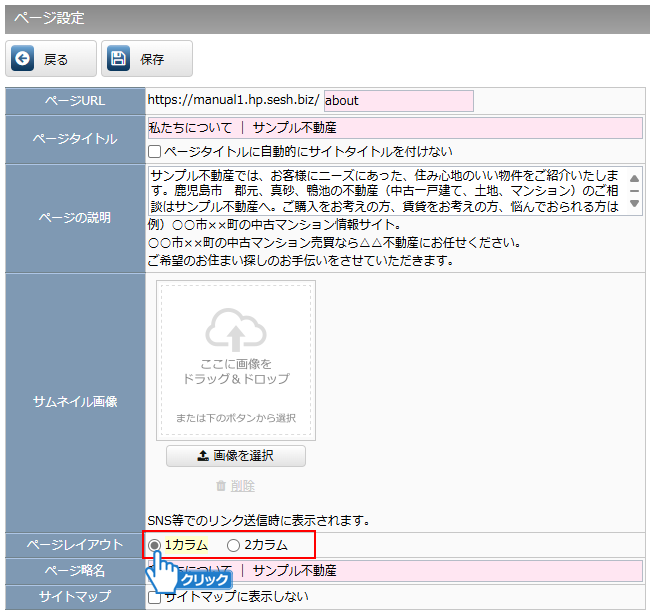The height and width of the screenshot is (615, 650).
Task: Click the 画像を選択 button
Action: pyautogui.click(x=236, y=456)
